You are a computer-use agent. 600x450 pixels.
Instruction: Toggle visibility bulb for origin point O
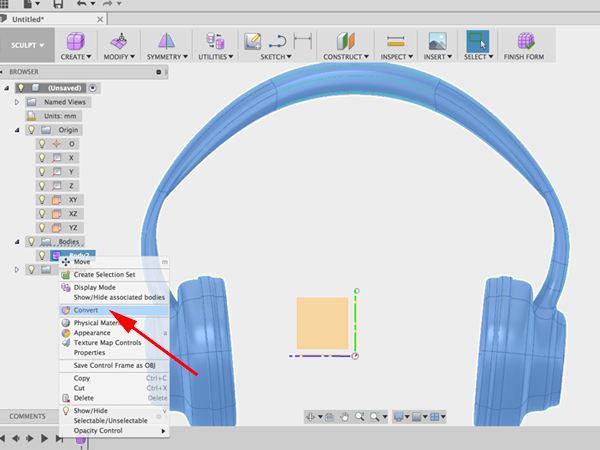(42, 144)
